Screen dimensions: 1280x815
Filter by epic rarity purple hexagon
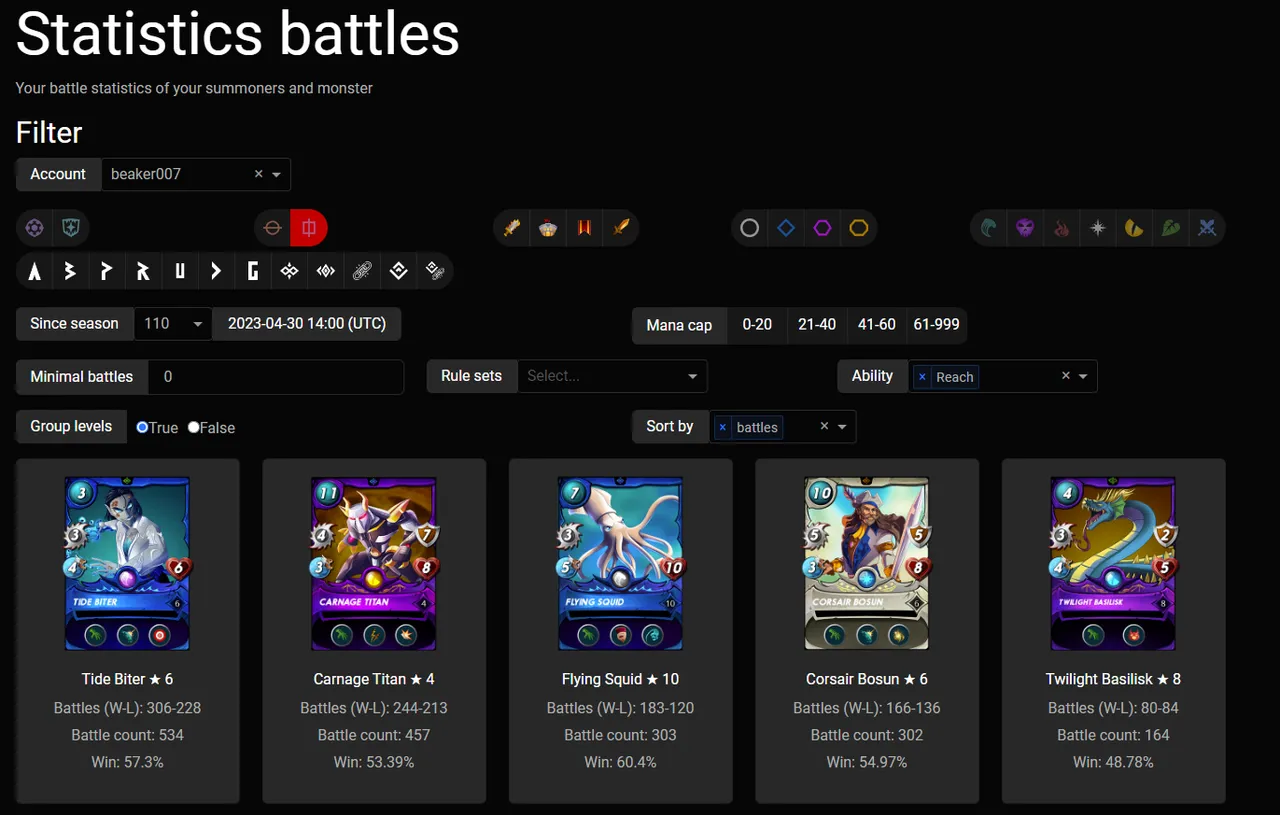(822, 228)
